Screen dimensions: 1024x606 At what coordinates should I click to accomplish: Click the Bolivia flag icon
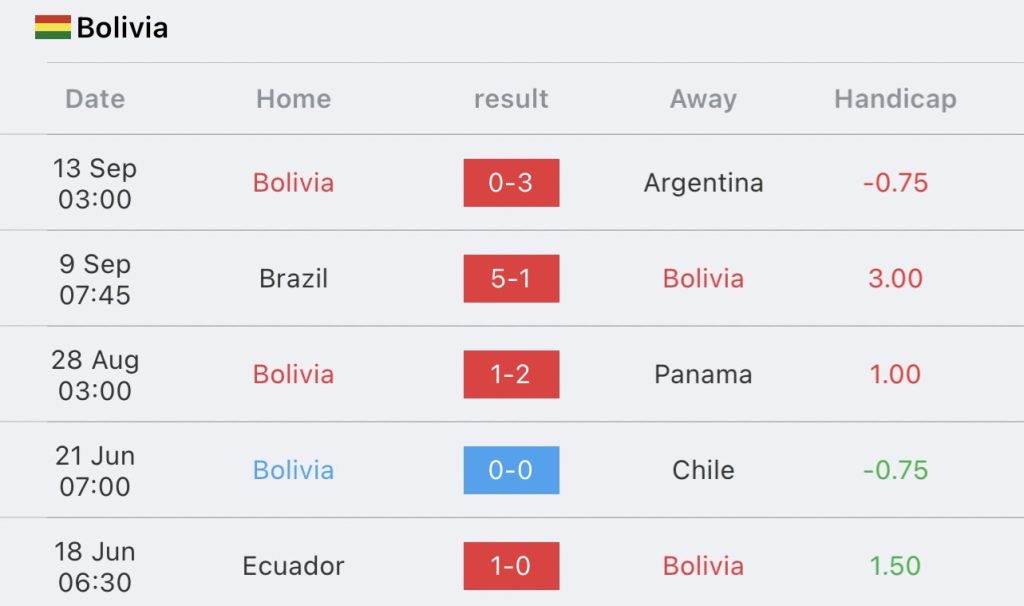coord(52,27)
